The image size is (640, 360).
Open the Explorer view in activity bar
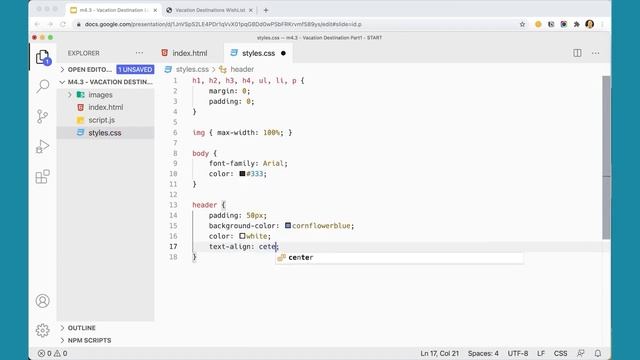pyautogui.click(x=43, y=57)
